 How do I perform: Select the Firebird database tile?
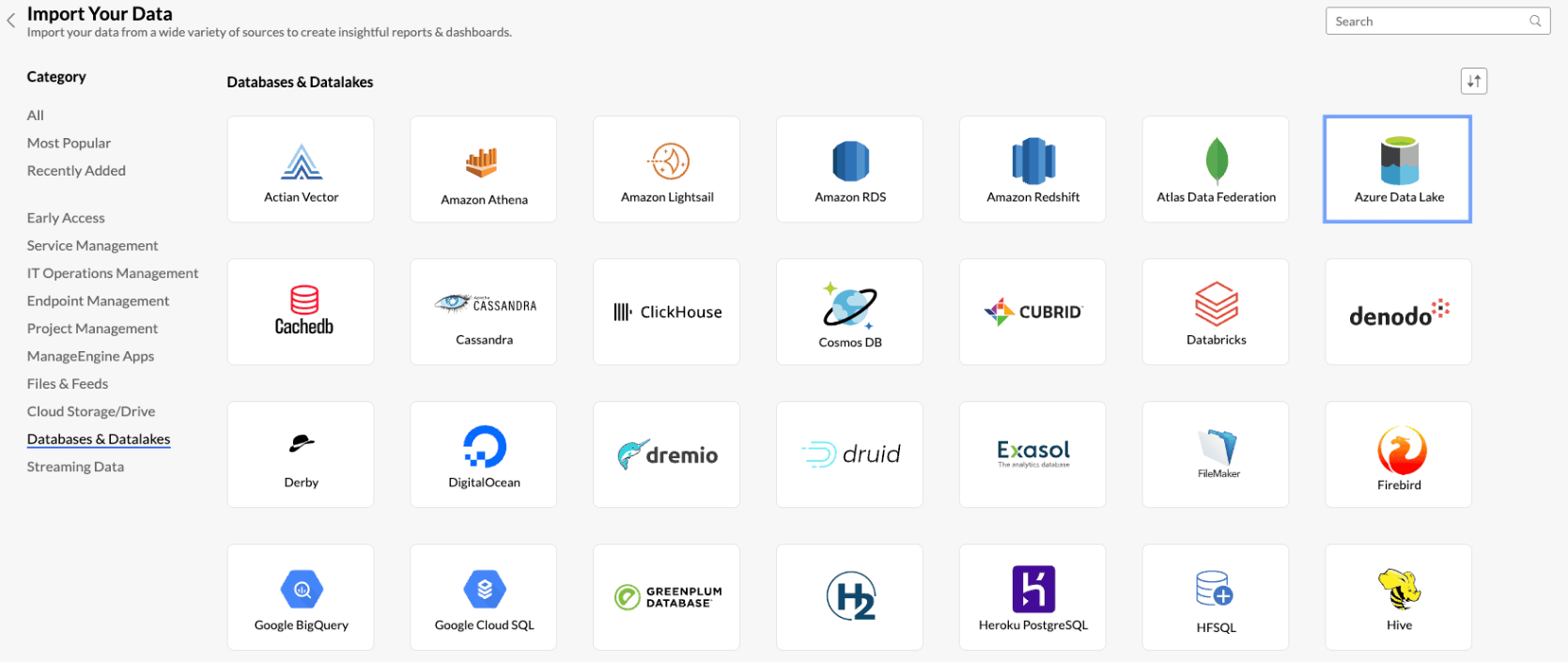1399,454
